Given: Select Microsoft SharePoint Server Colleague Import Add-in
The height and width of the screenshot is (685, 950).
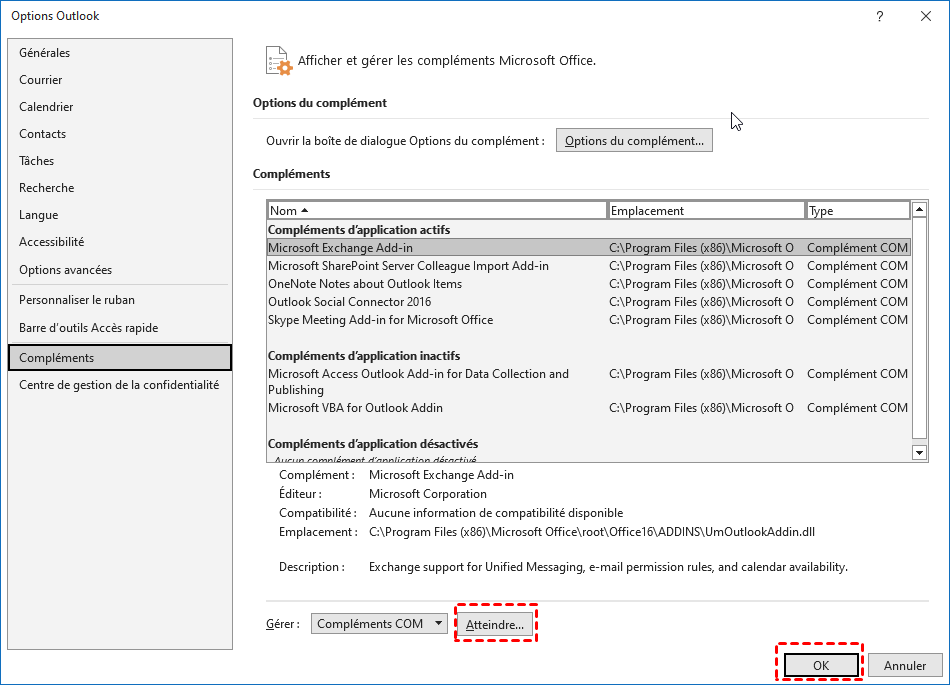Looking at the screenshot, I should click(x=588, y=266).
